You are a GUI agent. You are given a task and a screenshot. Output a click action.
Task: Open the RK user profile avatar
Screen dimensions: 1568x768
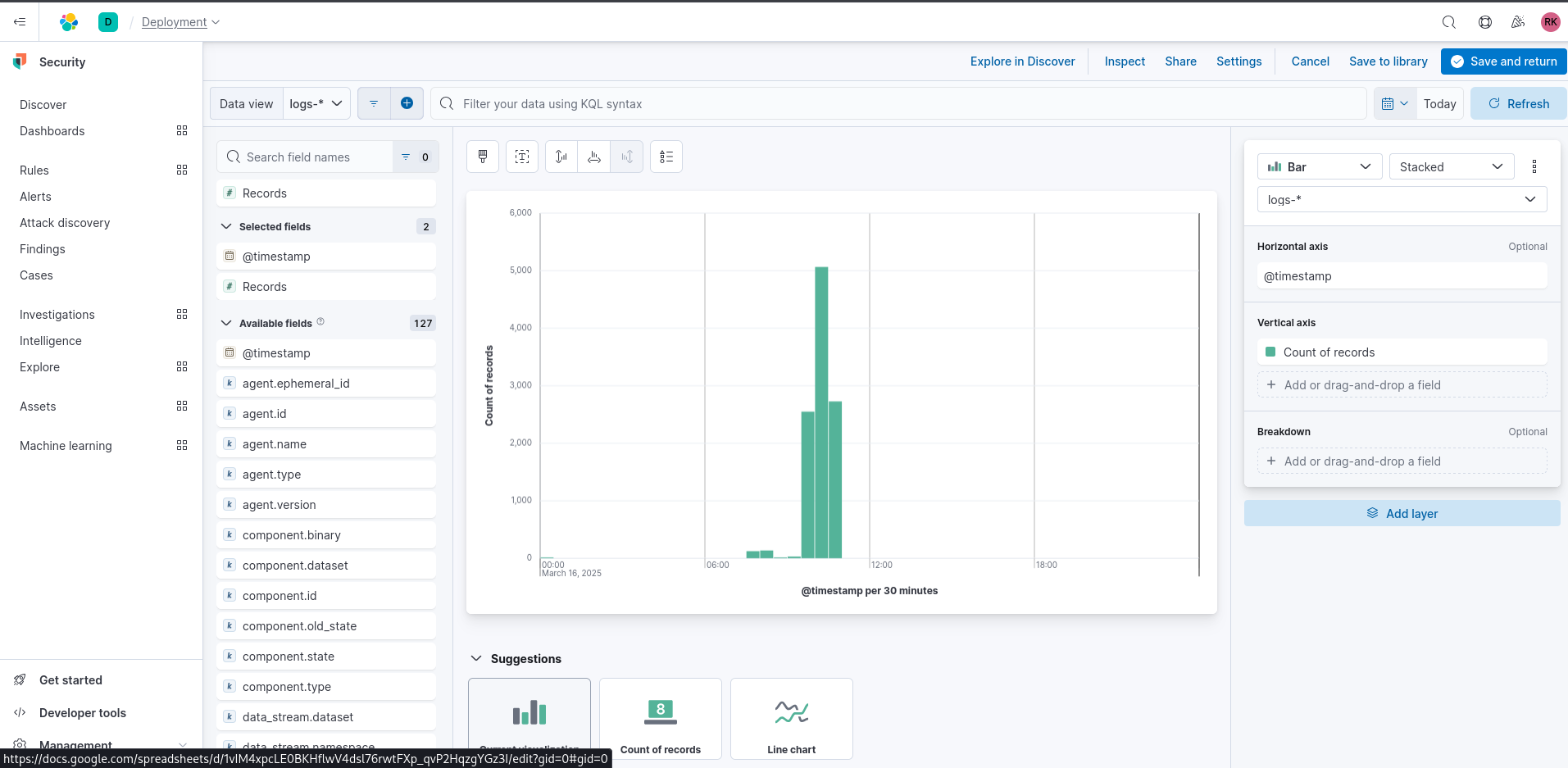coord(1550,22)
